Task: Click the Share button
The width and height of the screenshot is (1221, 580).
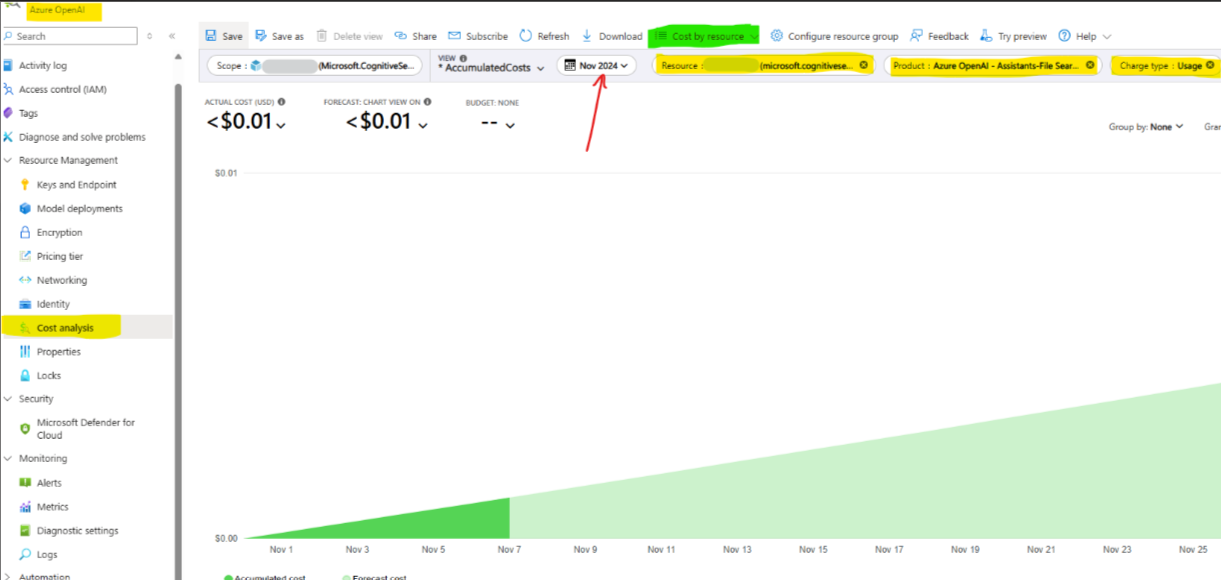Action: pos(415,36)
